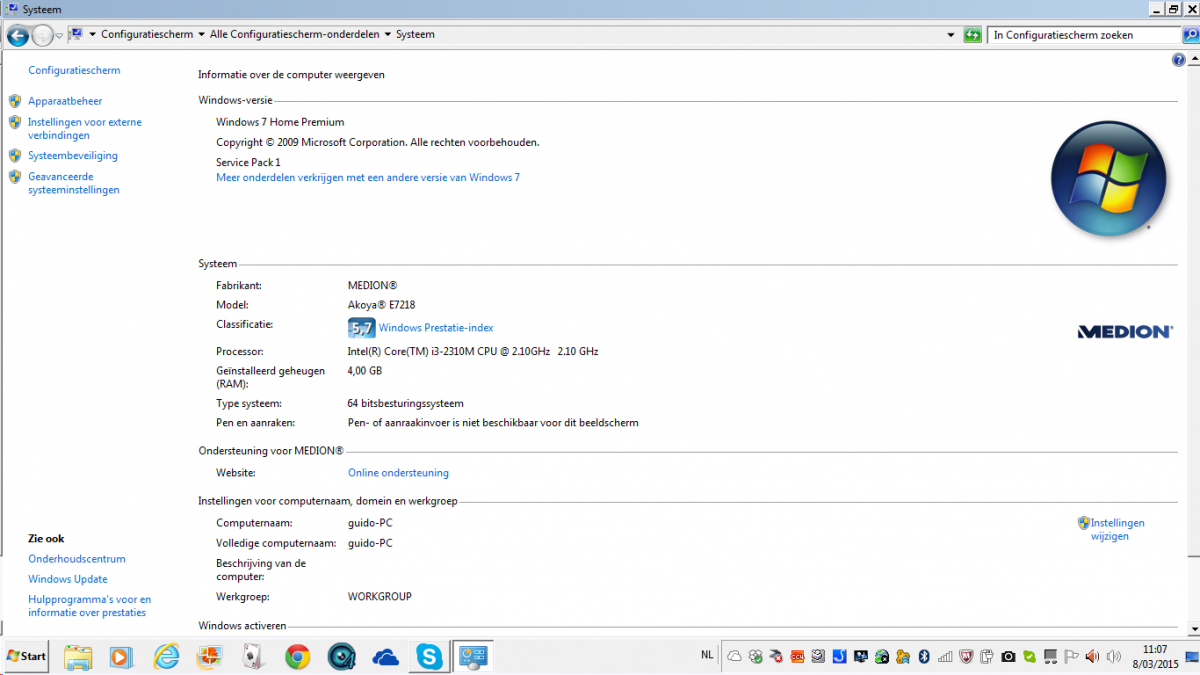This screenshot has height=675, width=1200.
Task: Open the orange speaker tray icon
Action: pos(1092,657)
